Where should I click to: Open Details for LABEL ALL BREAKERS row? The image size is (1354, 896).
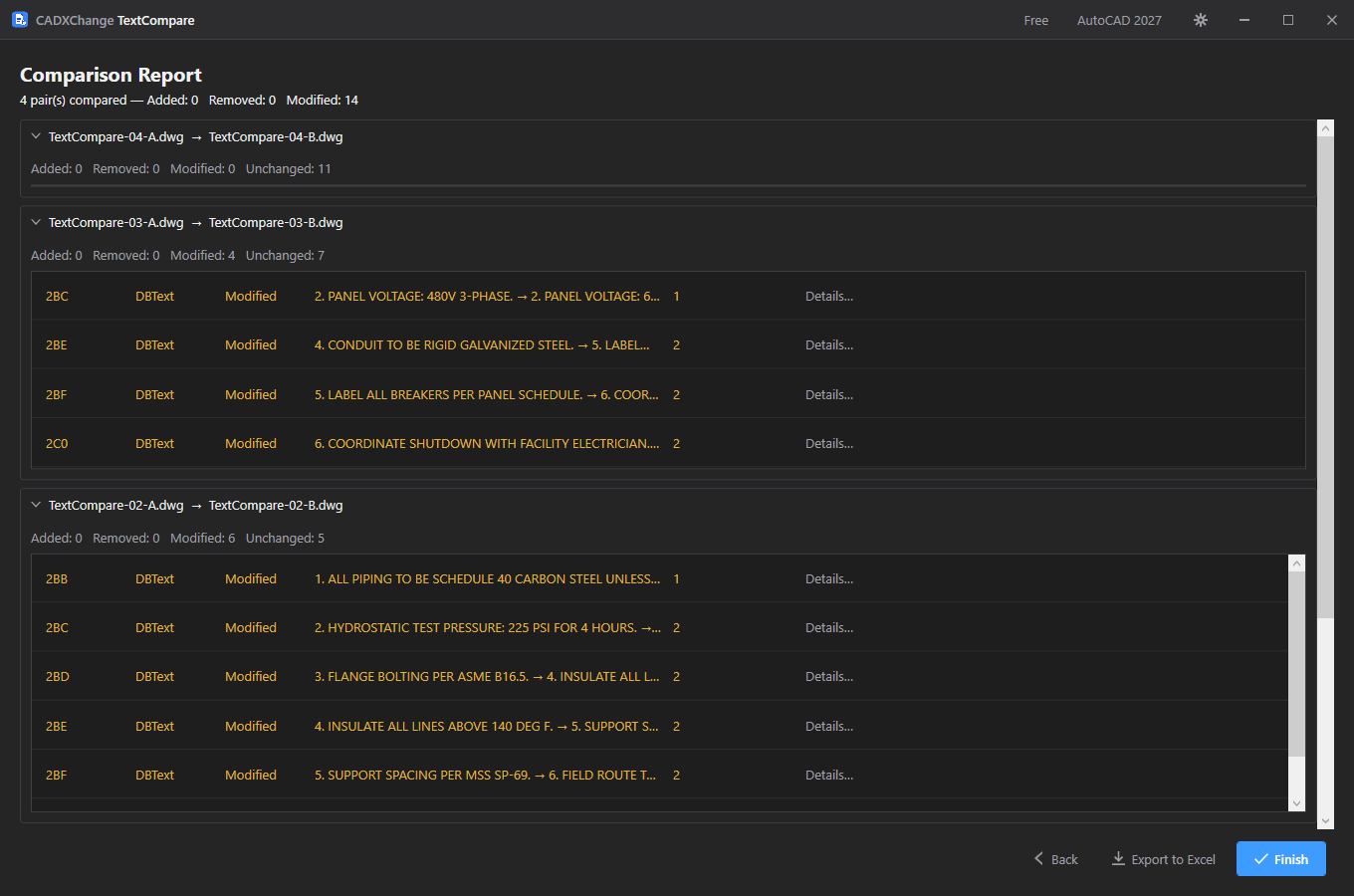pyautogui.click(x=829, y=394)
